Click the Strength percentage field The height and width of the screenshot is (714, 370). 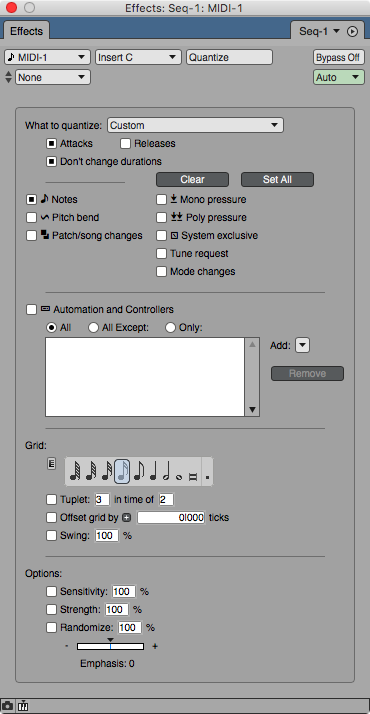pos(117,609)
